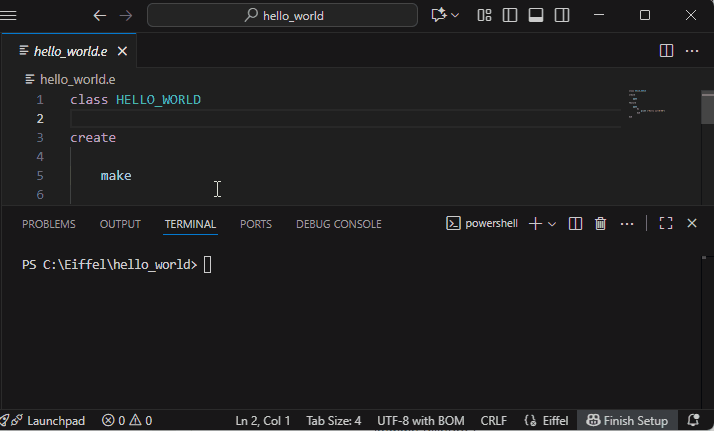Expand the new terminal launch profile dropdown

pos(551,224)
